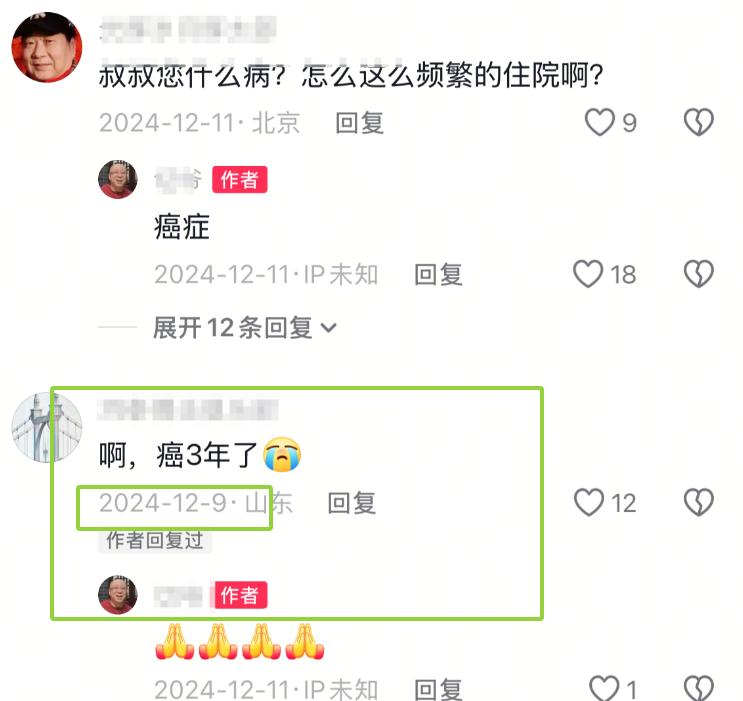743x701 pixels.
Task: Reply to the 山东 comment 癌3年了
Action: (352, 503)
